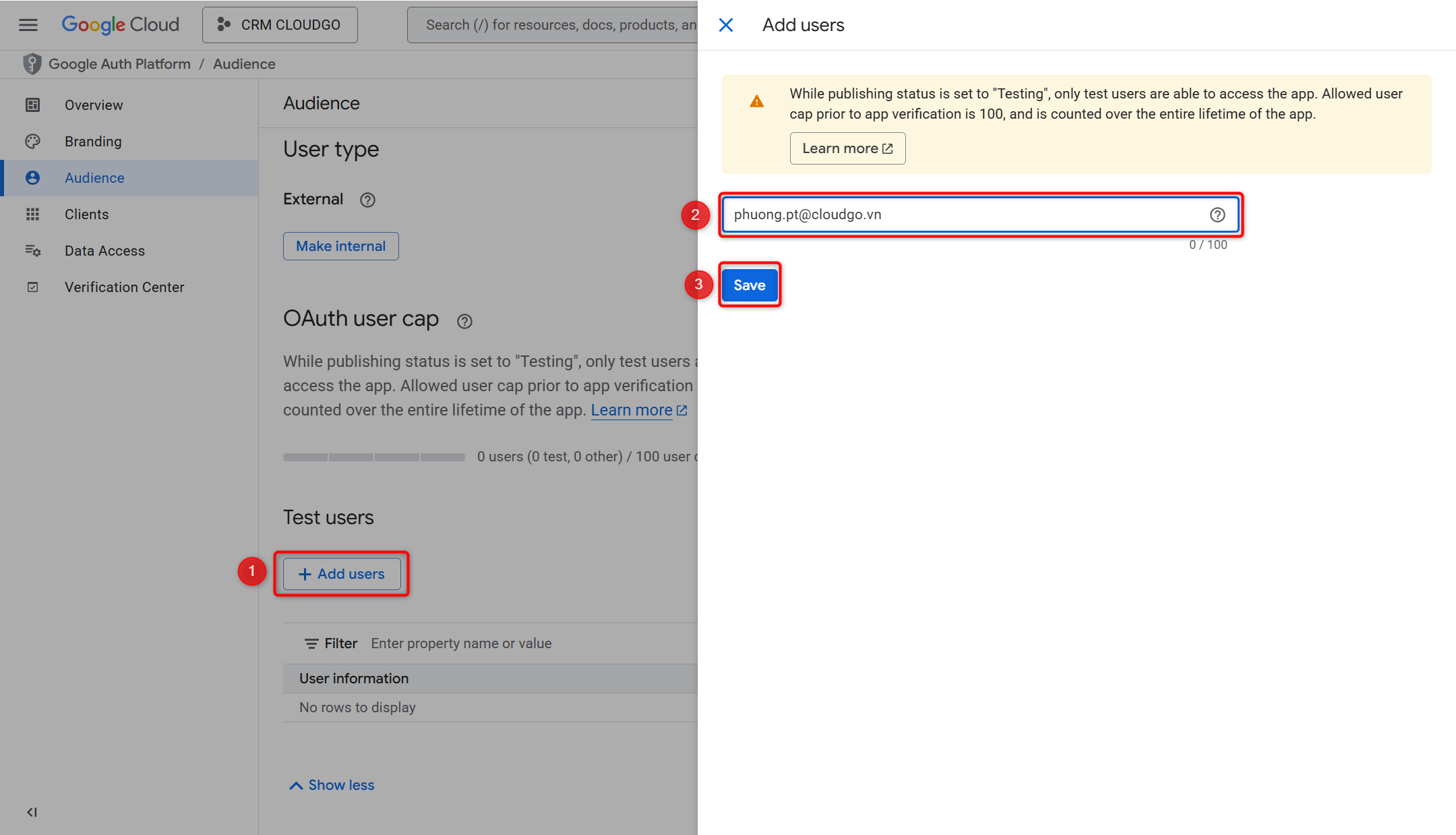Click the Make internal button
Screen dimensions: 1456x835
(x=340, y=246)
